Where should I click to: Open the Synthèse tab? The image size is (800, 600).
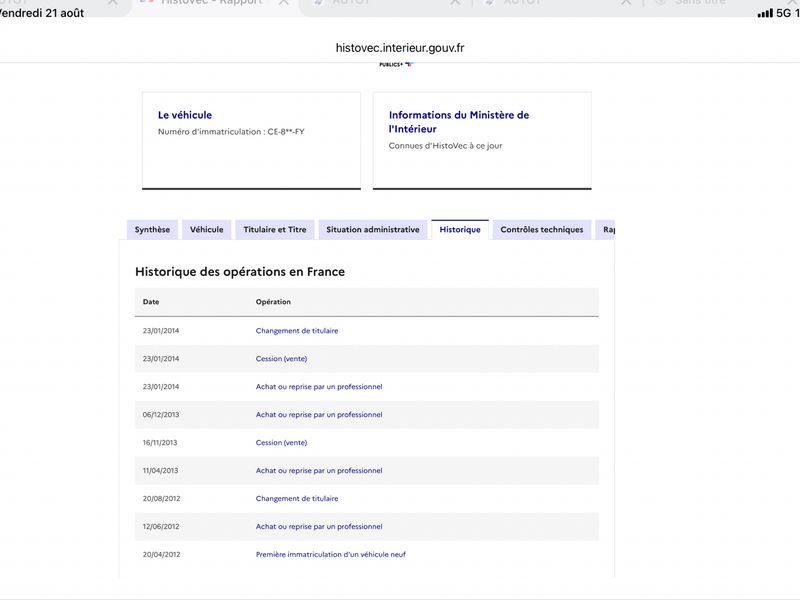click(x=152, y=230)
